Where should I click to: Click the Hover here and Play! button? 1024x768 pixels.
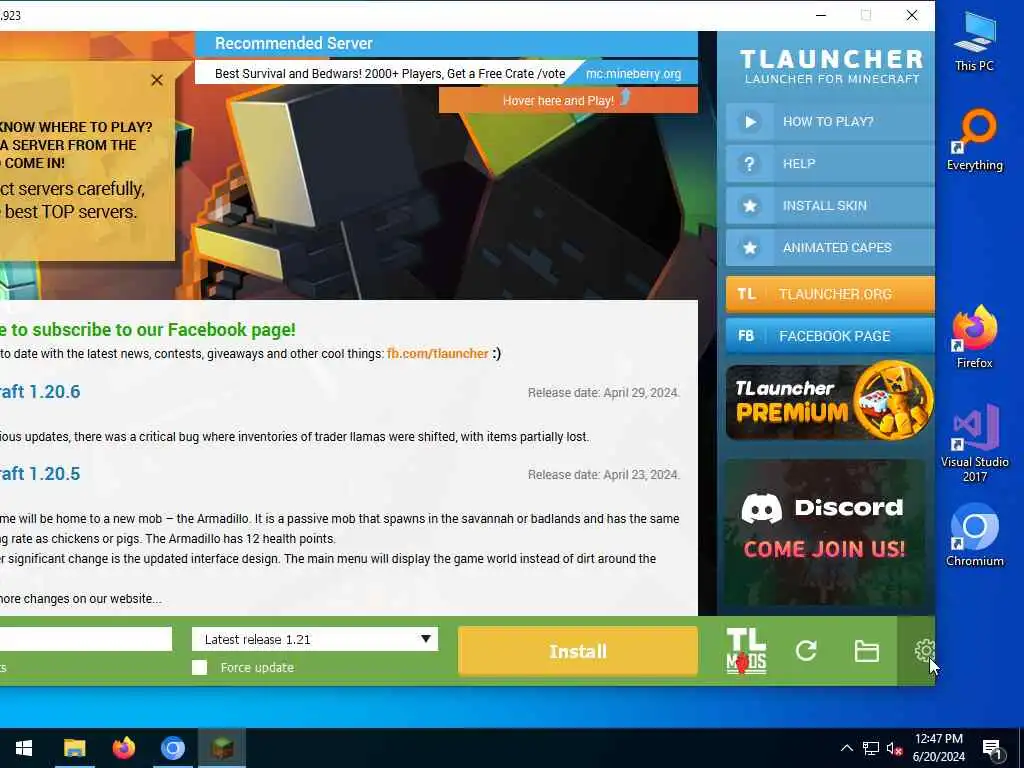coord(568,101)
